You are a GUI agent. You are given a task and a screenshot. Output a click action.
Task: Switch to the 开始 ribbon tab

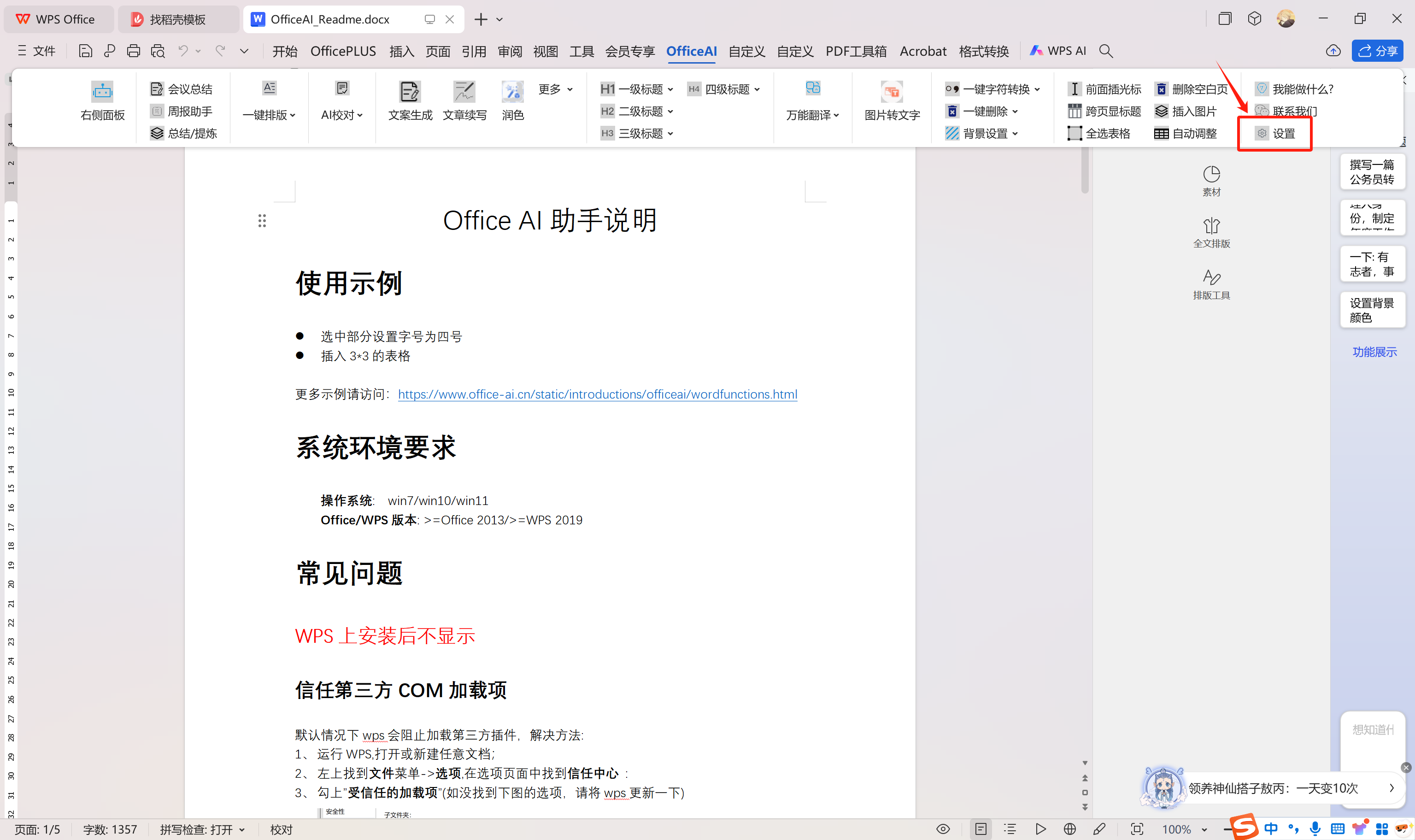coord(285,51)
